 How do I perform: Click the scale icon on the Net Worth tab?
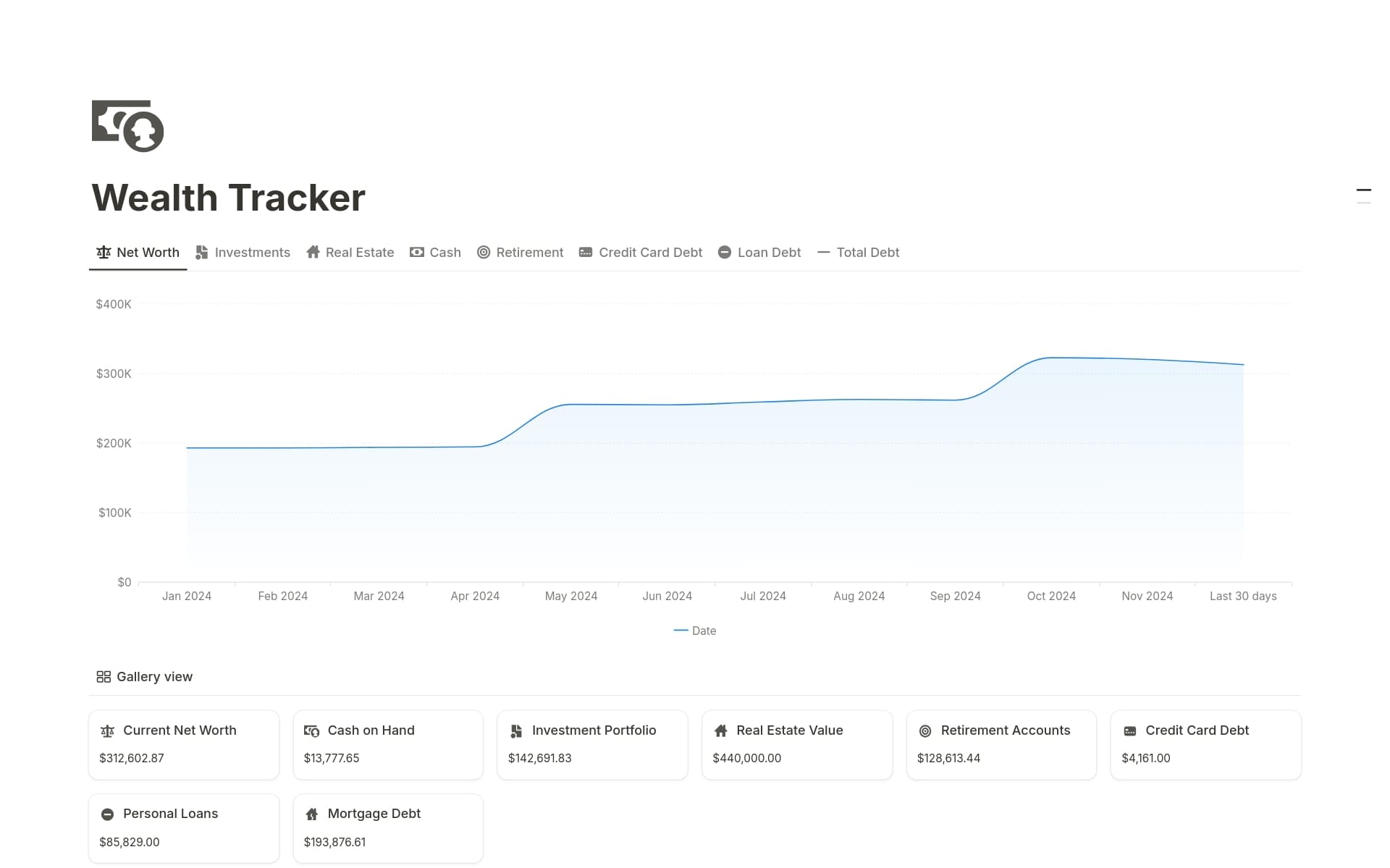click(104, 252)
